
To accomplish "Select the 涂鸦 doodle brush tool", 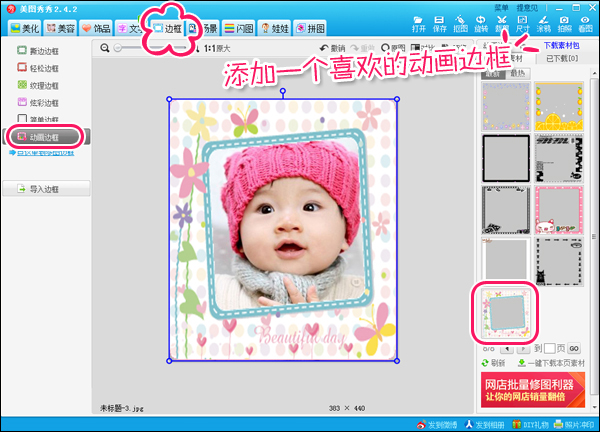I will (x=543, y=24).
